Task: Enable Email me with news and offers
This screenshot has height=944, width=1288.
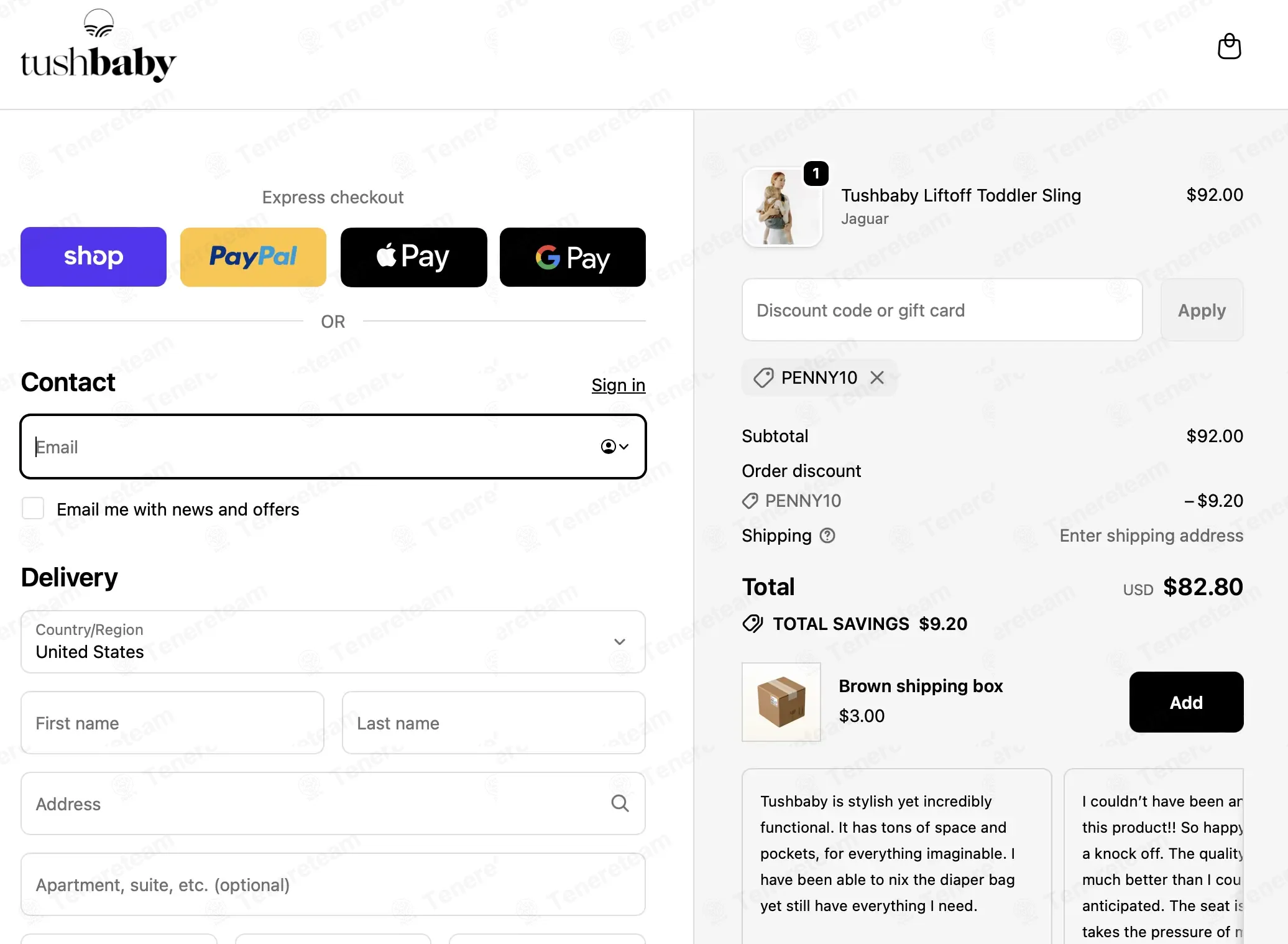Action: click(x=33, y=508)
